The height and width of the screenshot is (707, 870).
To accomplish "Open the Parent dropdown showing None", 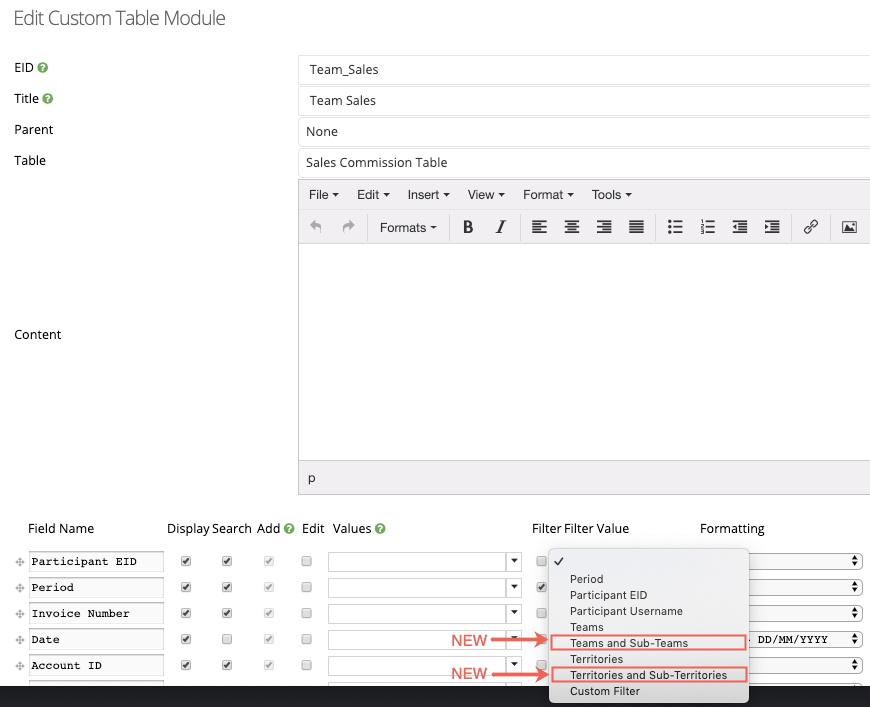I will click(584, 132).
